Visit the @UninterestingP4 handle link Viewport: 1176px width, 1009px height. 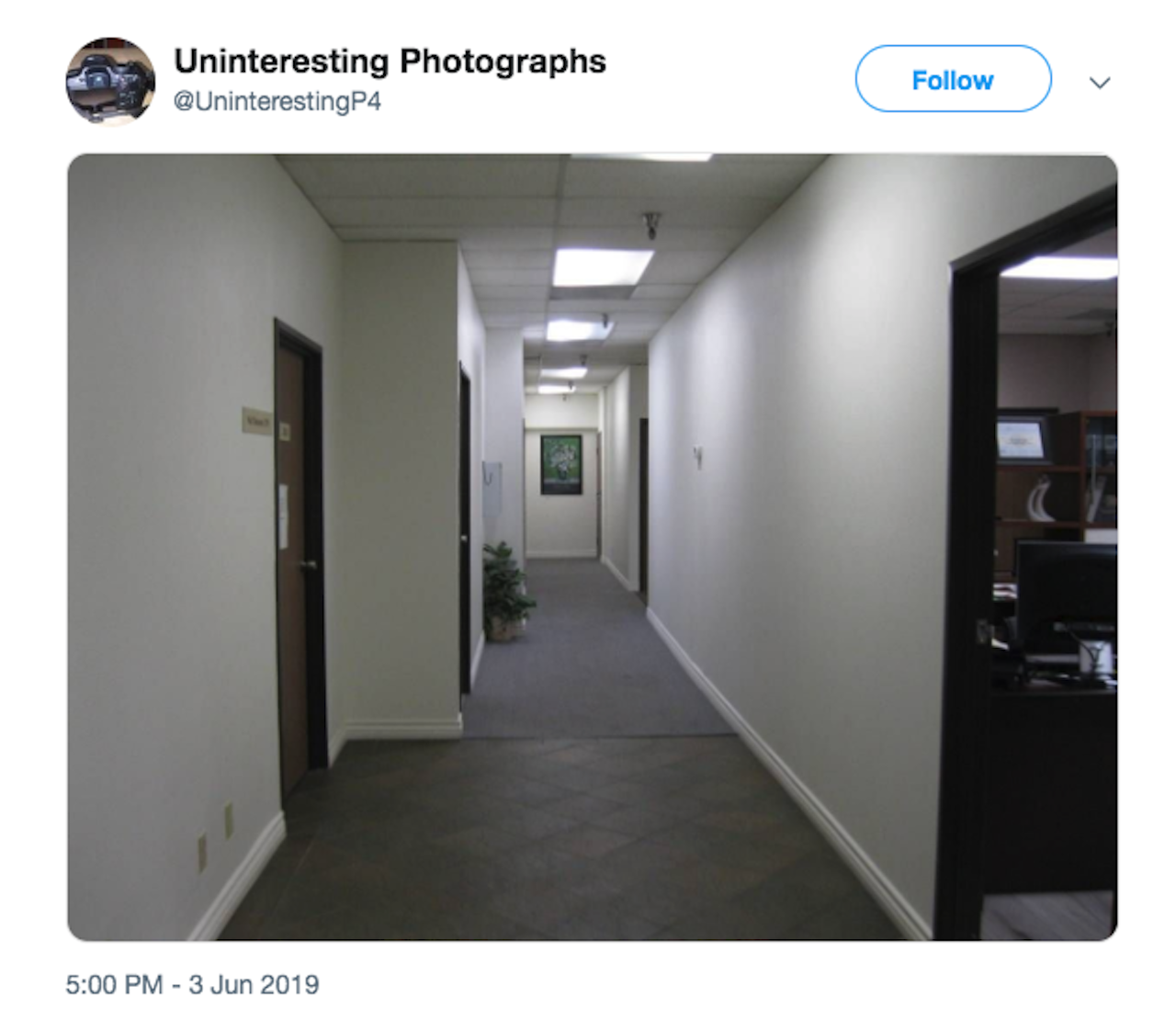[277, 101]
